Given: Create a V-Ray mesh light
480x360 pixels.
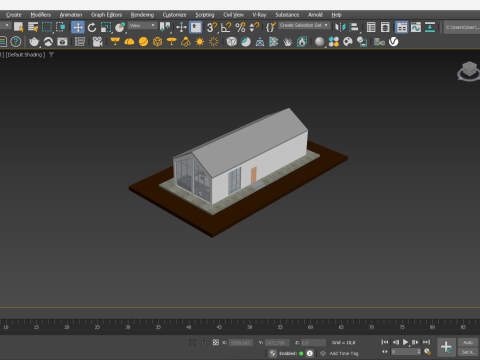Looking at the screenshot, I should (157, 42).
